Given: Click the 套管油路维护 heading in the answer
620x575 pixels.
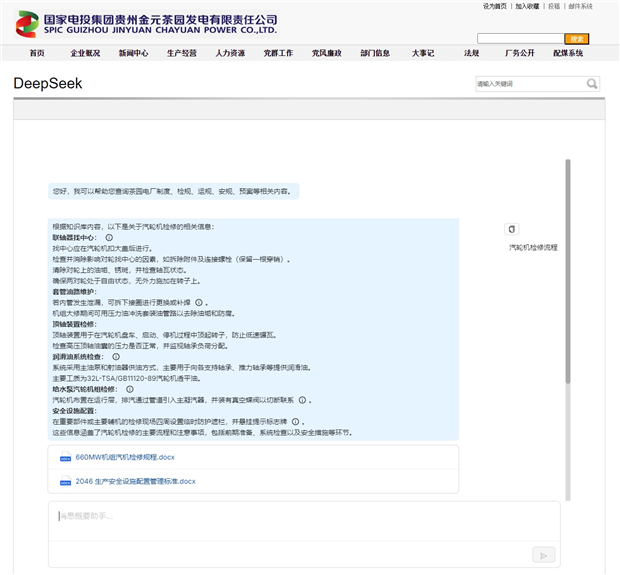Looking at the screenshot, I should click(x=74, y=292).
